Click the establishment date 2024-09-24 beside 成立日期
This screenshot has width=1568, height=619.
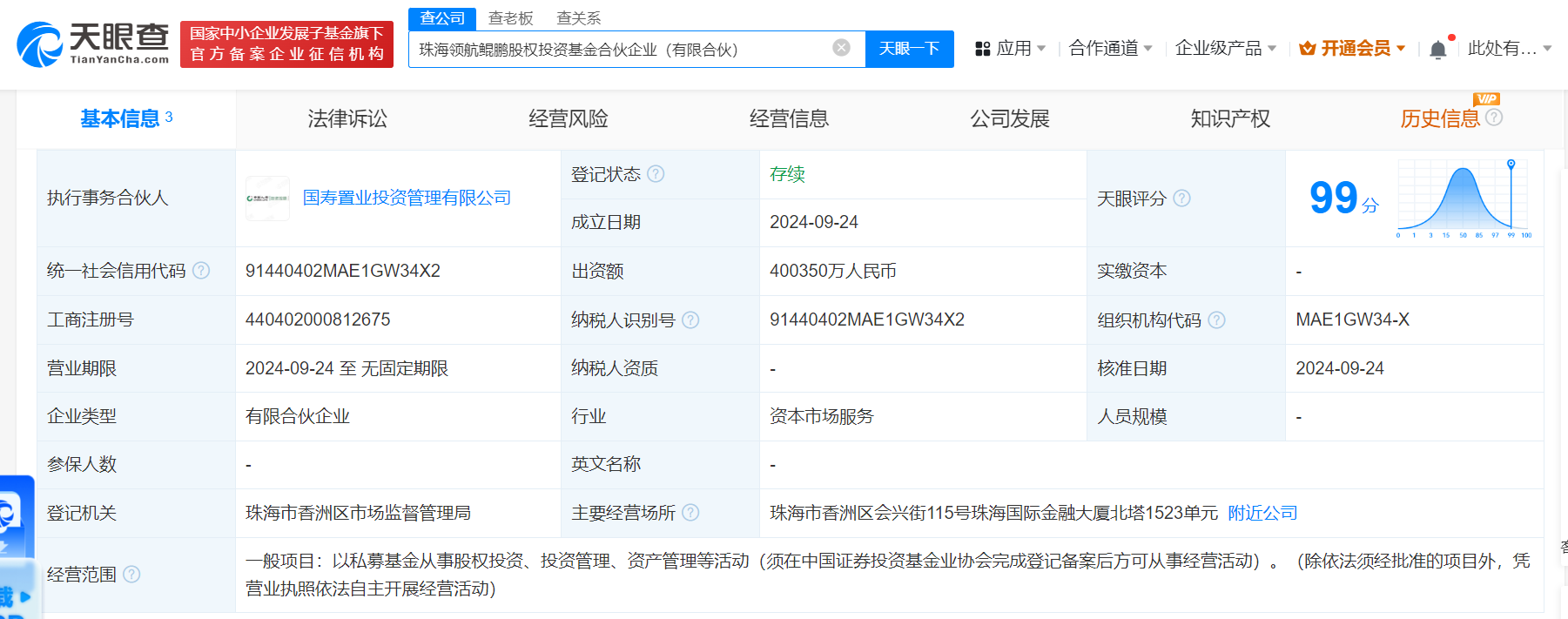(814, 222)
